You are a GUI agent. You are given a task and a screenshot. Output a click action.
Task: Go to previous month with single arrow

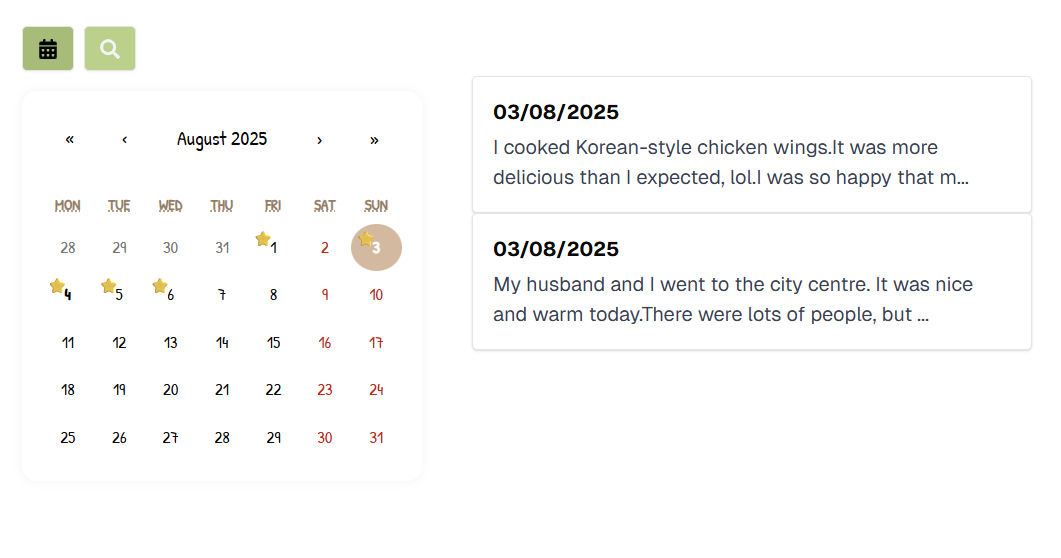click(x=125, y=140)
